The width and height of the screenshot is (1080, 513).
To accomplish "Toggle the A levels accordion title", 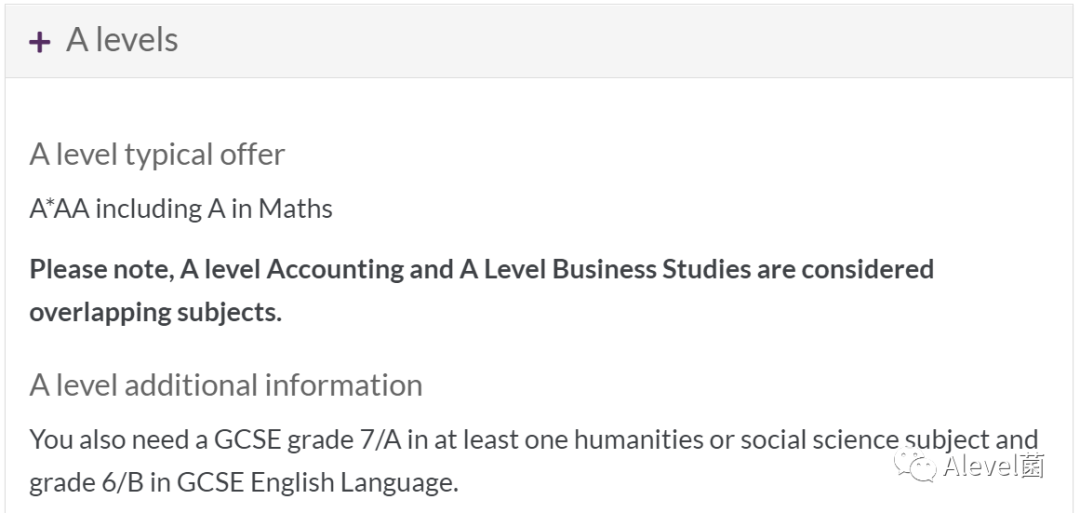I will point(122,40).
